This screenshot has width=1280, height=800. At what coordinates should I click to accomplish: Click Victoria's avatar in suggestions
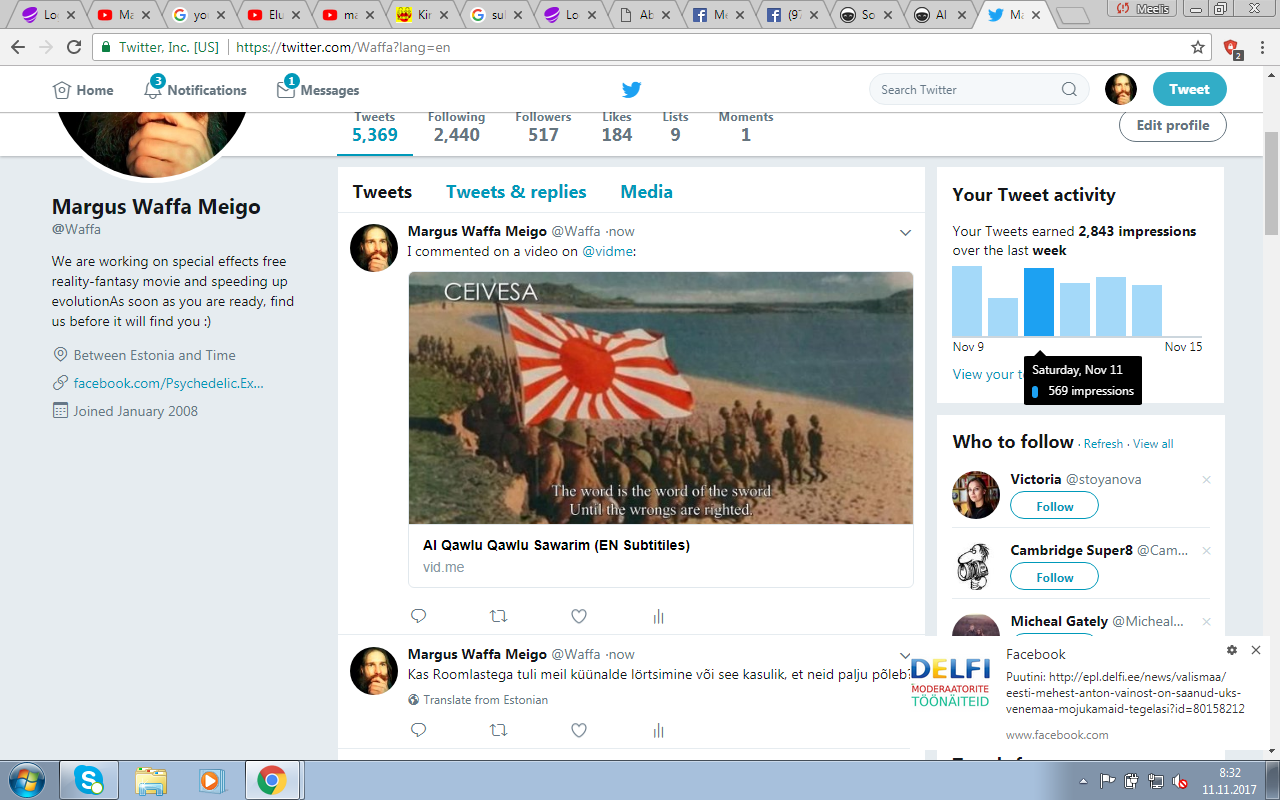pos(976,495)
